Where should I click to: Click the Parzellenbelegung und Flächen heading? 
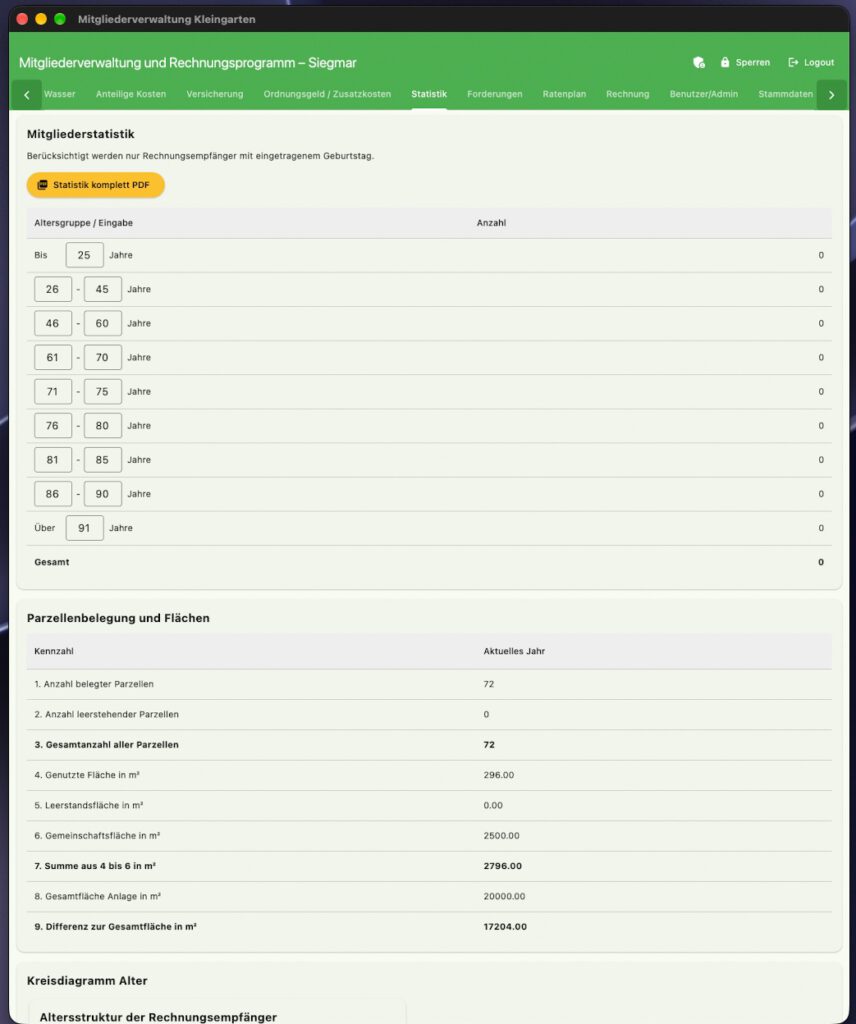[x=118, y=618]
